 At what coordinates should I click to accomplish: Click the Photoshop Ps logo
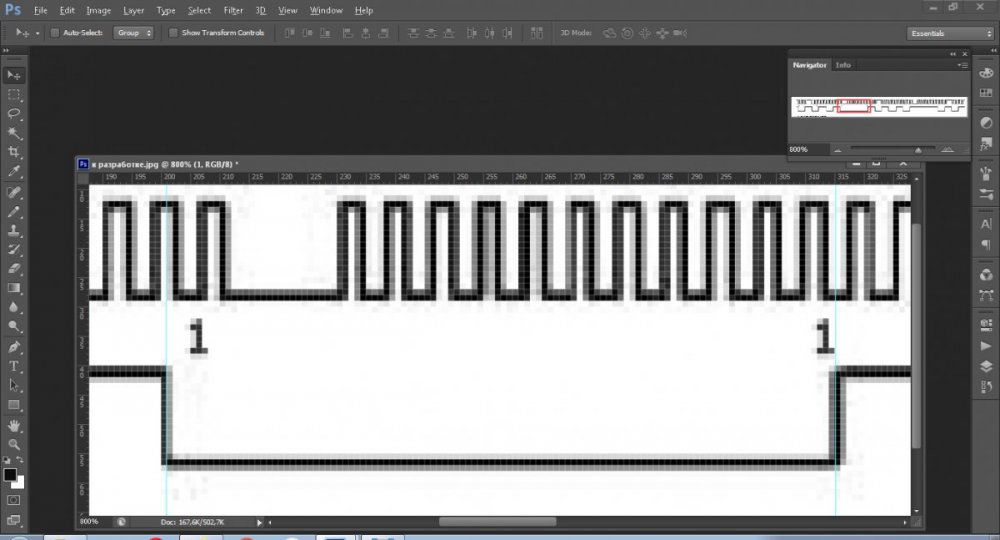[13, 10]
